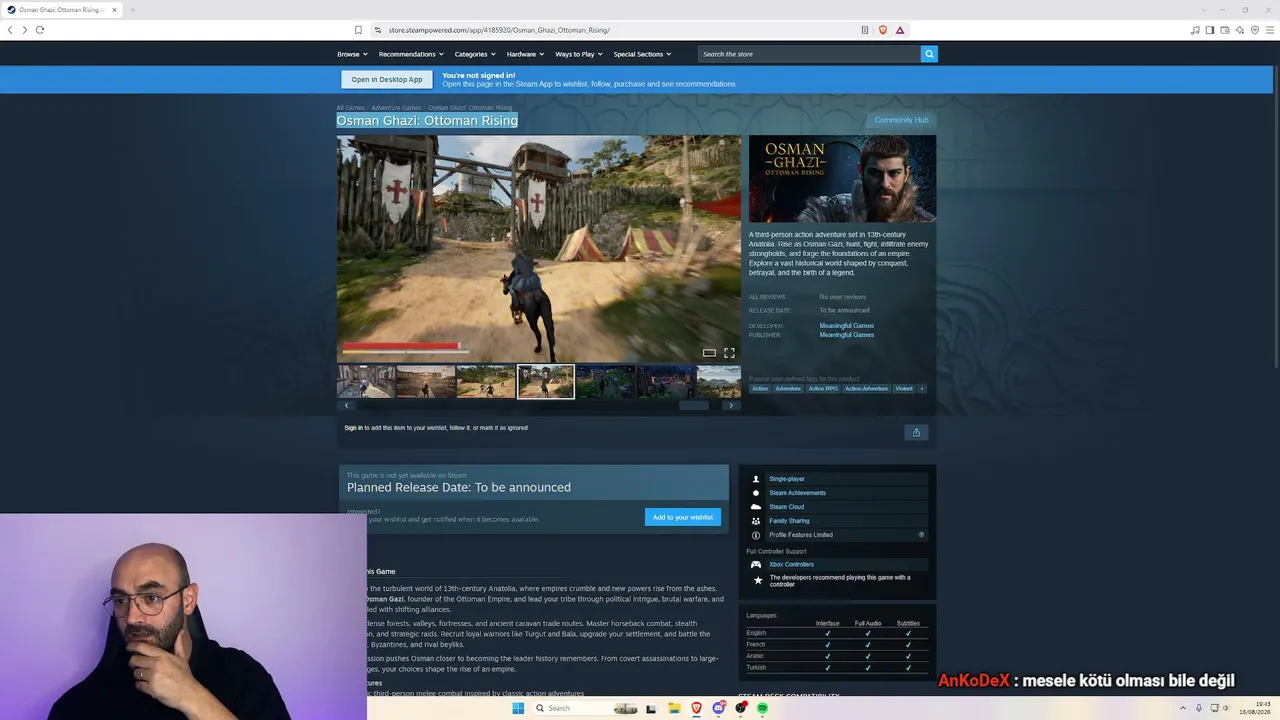Click the Xbox controller icon
The height and width of the screenshot is (720, 1280).
pos(756,564)
